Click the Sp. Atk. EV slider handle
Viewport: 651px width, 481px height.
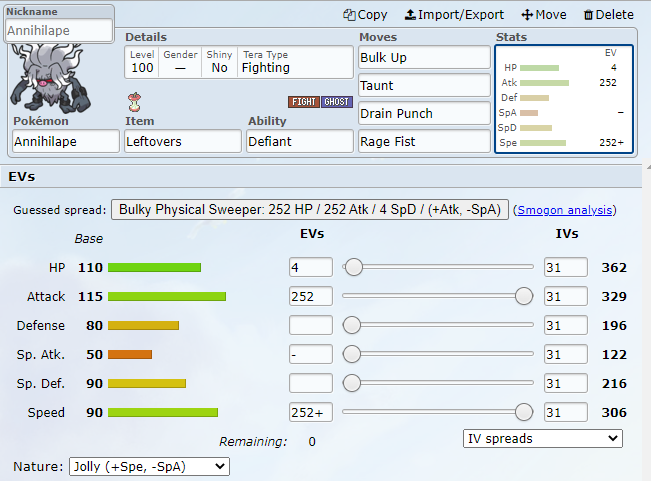[352, 354]
